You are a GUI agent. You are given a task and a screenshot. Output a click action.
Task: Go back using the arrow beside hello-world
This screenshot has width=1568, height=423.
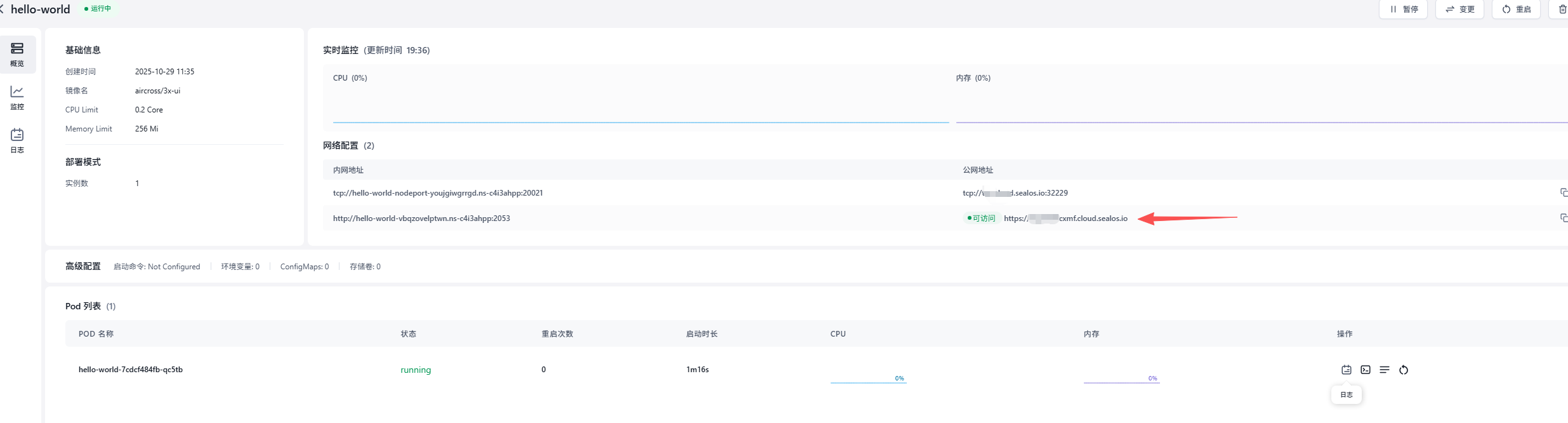point(3,10)
